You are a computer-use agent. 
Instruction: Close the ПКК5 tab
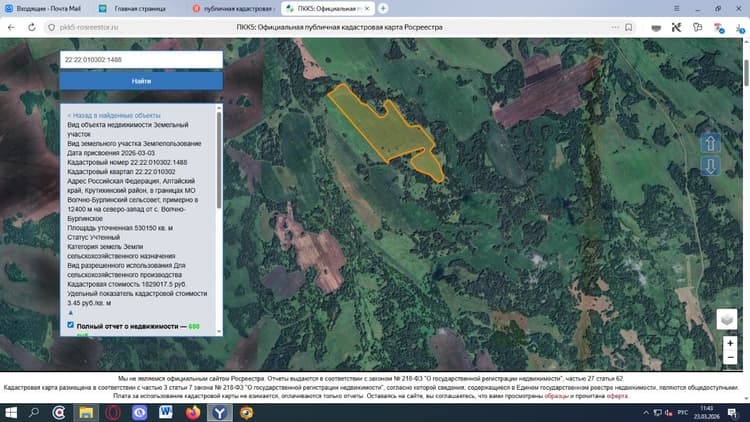[367, 9]
